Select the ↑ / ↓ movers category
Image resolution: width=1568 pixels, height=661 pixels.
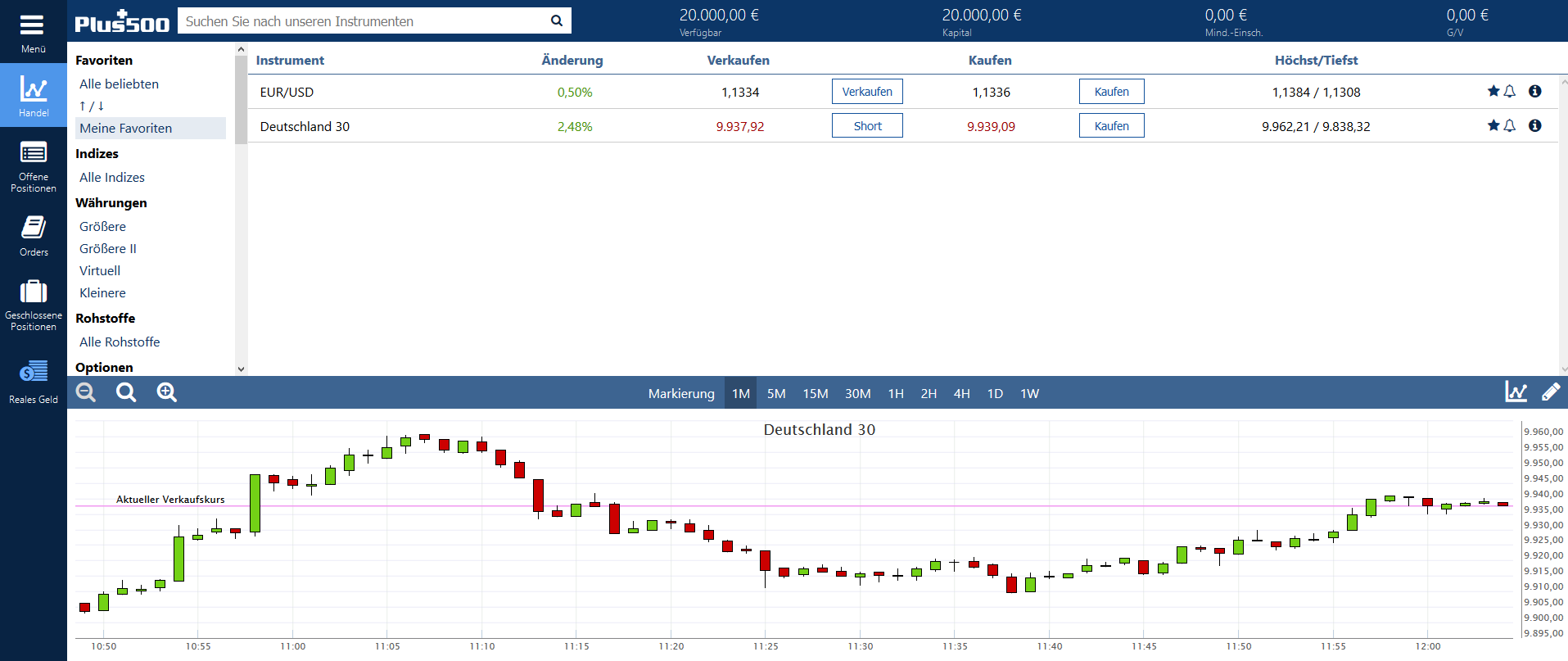pos(92,106)
